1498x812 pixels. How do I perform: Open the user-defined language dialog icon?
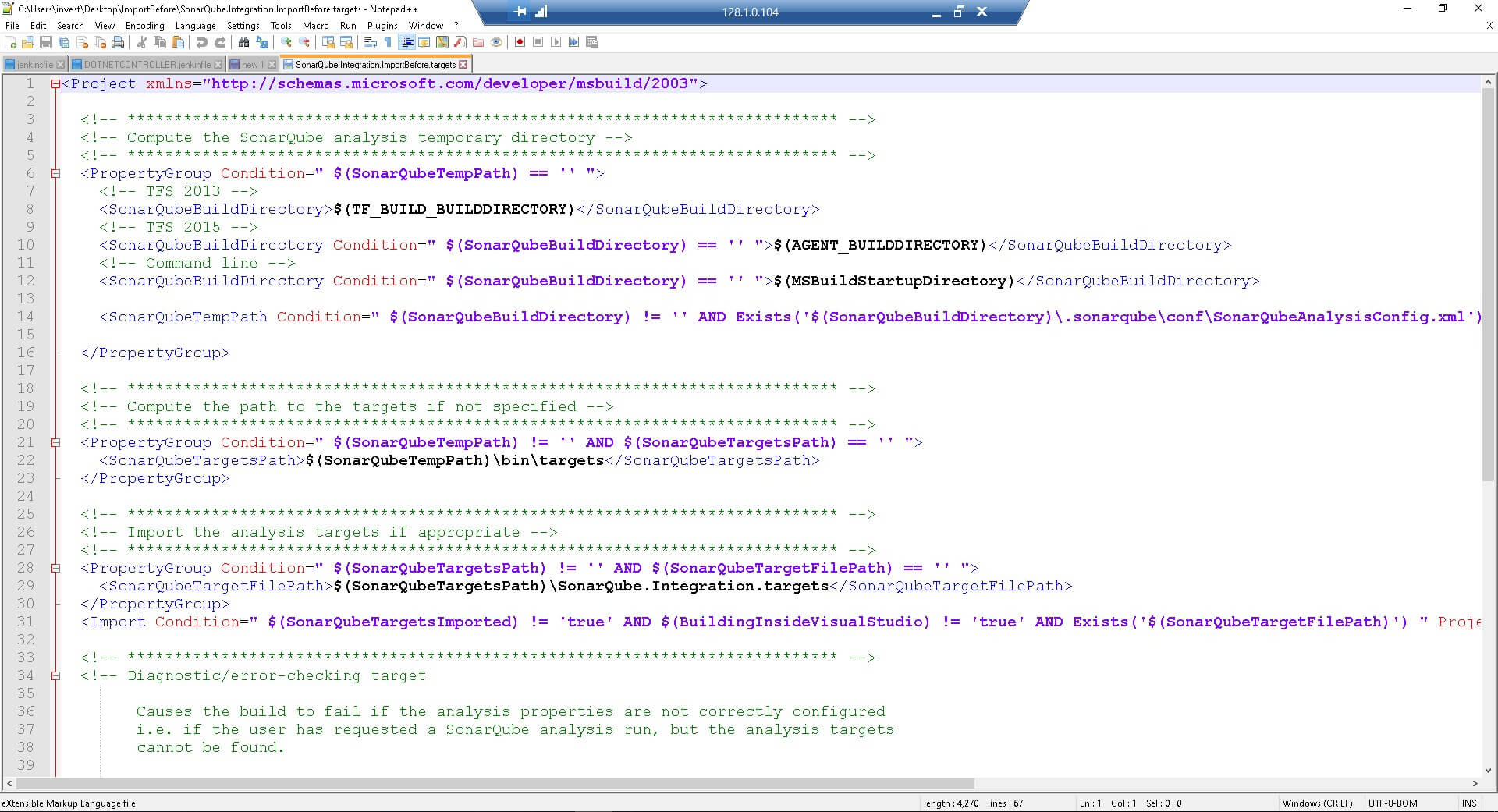pos(424,42)
